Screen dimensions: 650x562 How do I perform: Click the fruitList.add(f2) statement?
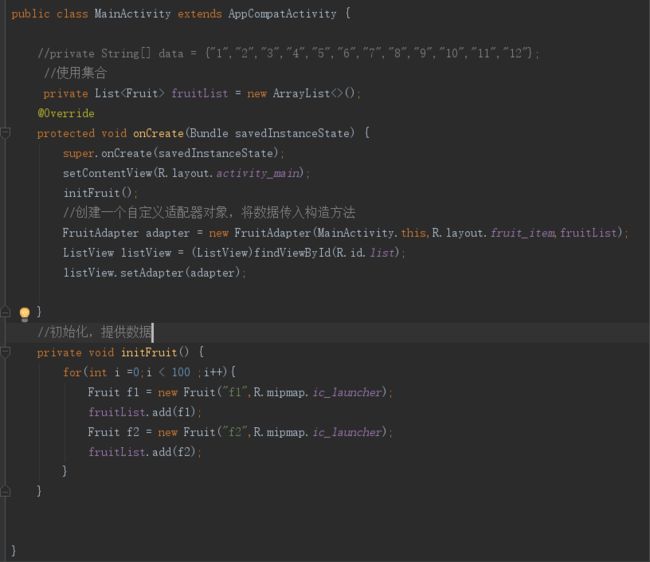[x=145, y=452]
